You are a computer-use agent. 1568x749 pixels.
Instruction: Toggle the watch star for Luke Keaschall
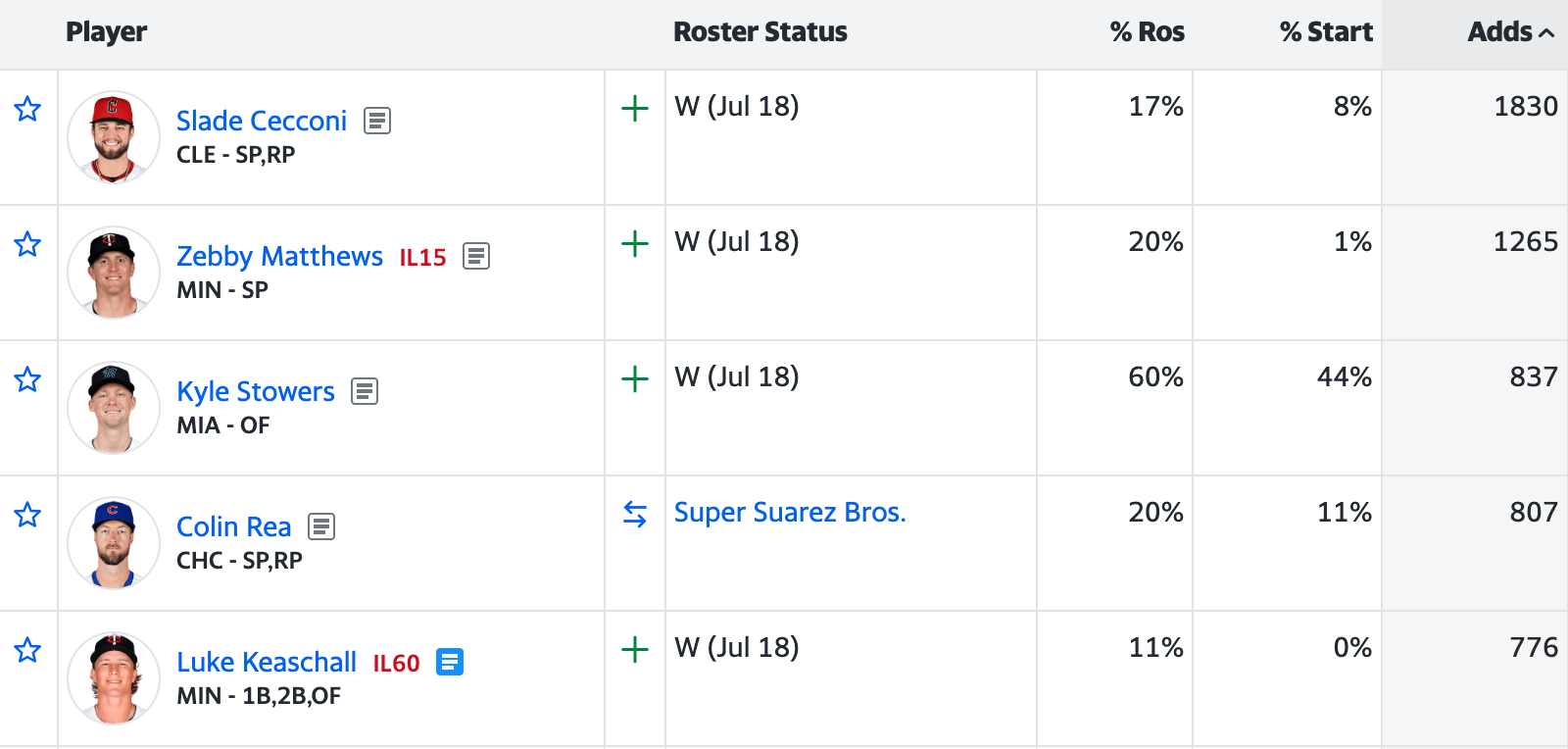pyautogui.click(x=27, y=650)
